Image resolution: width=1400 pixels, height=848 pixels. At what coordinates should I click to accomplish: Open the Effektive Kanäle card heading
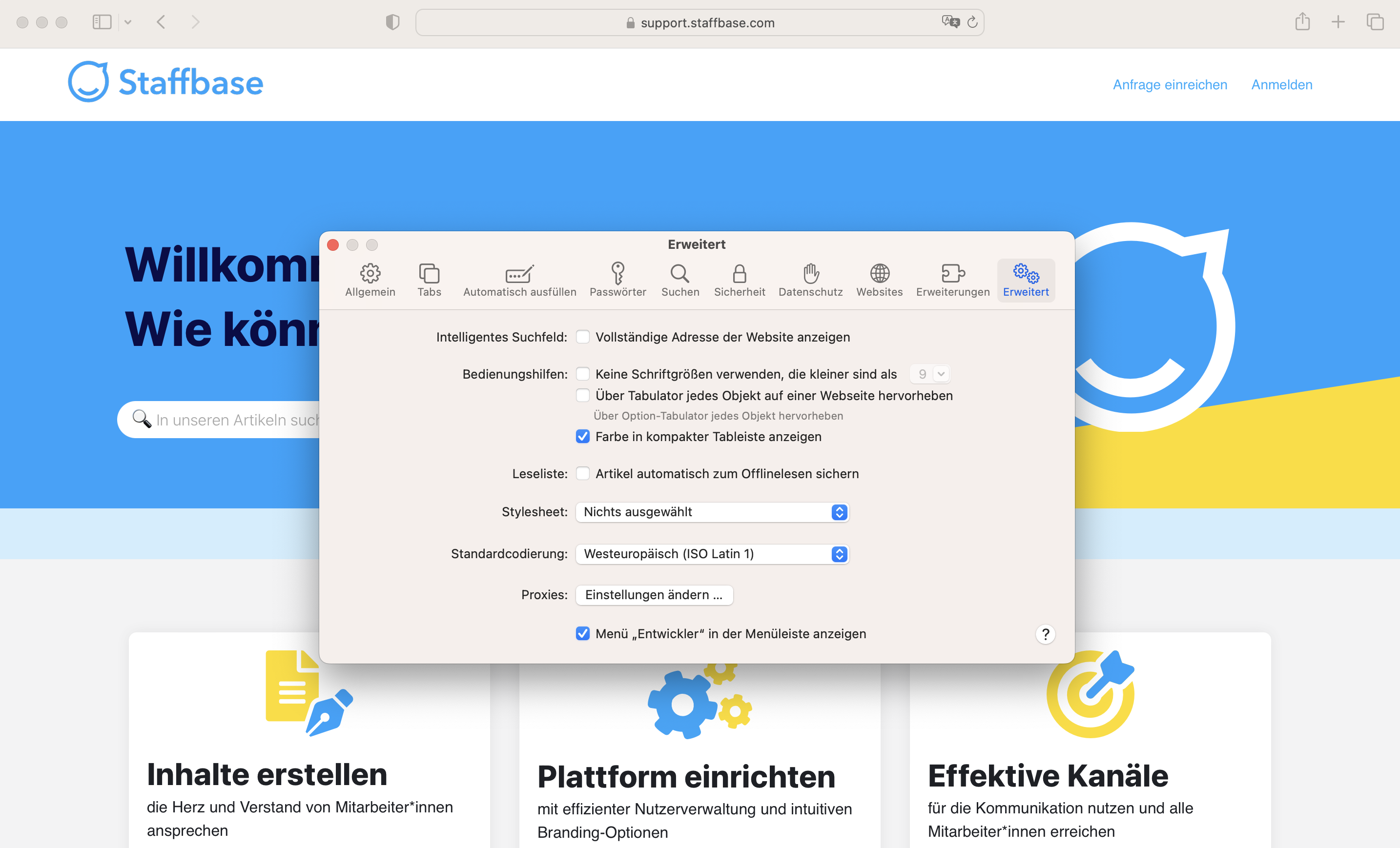pyautogui.click(x=1048, y=775)
